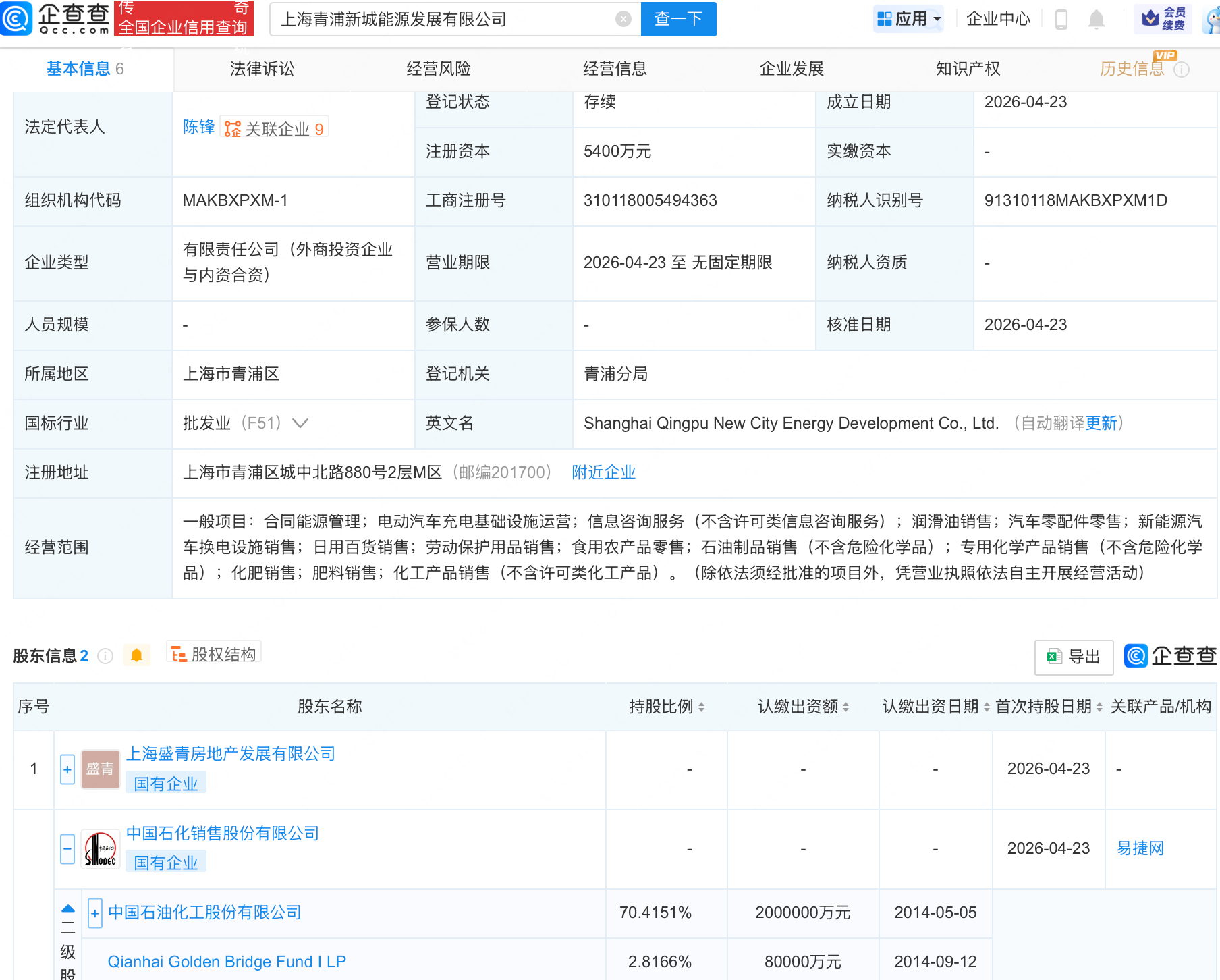1220x980 pixels.
Task: Switch to the 经营风险 tab
Action: tap(439, 68)
